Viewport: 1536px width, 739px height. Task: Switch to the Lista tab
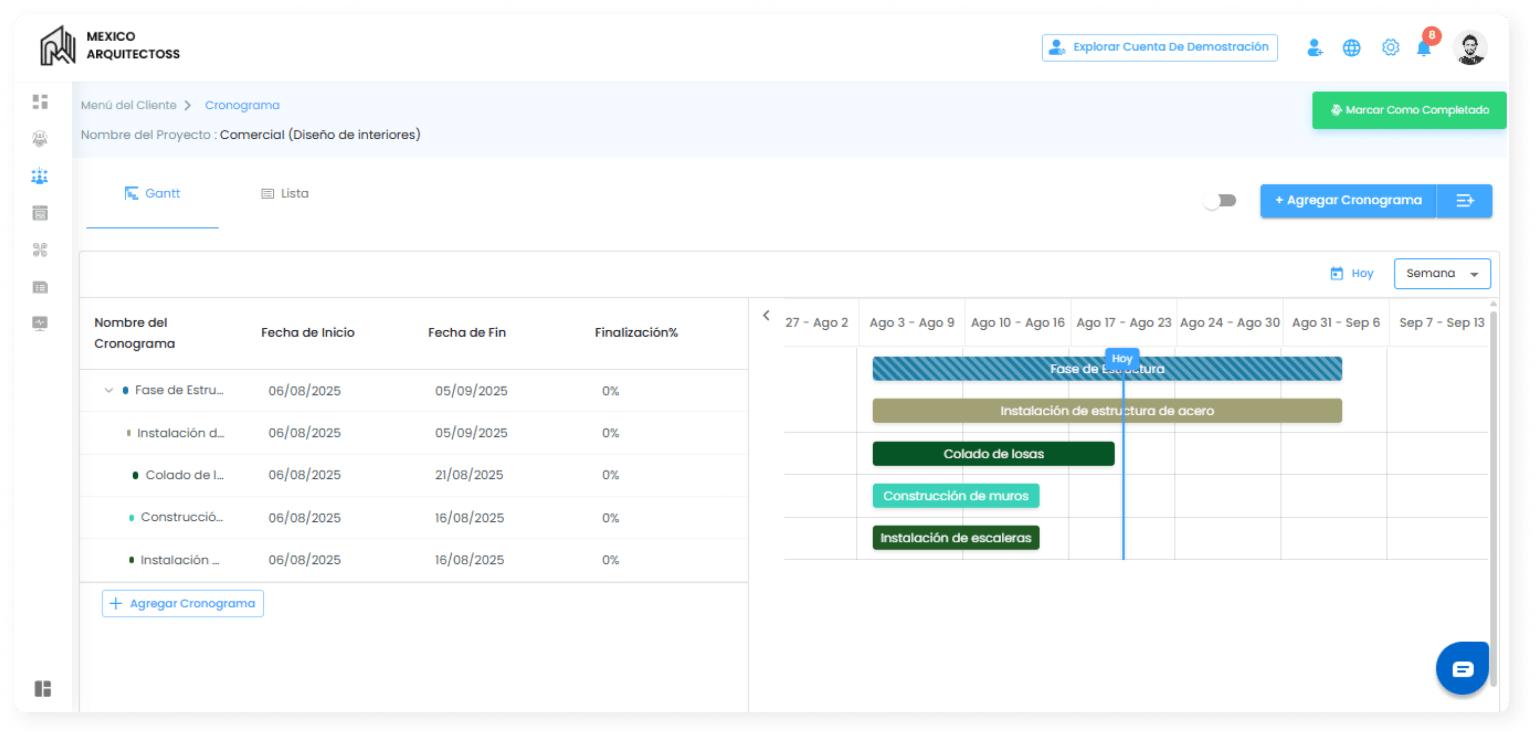(285, 194)
